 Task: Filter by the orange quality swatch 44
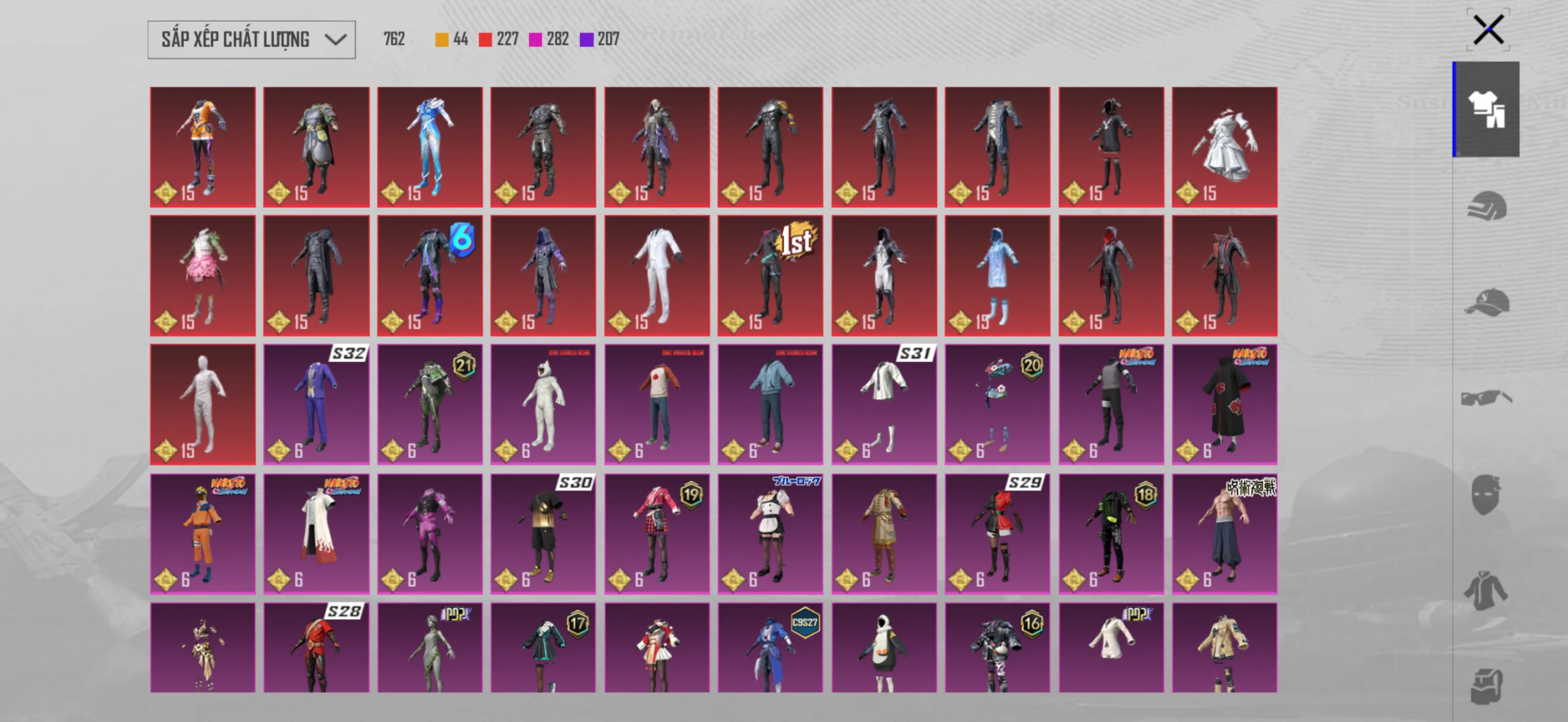tap(451, 39)
